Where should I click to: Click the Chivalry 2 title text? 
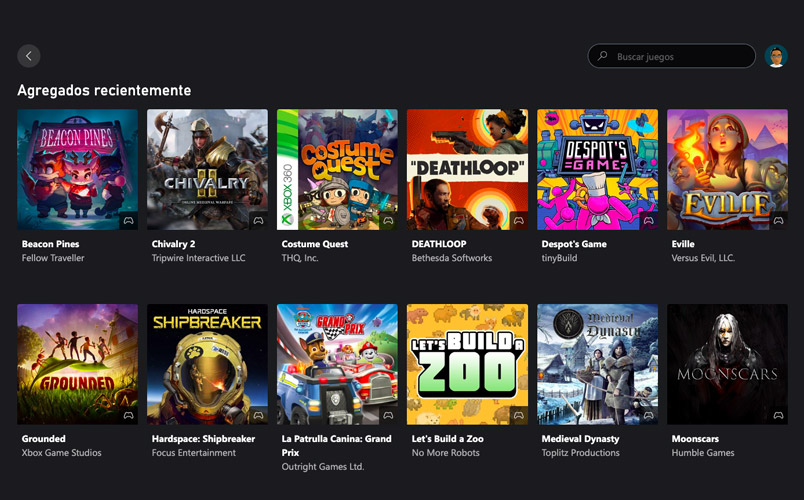[173, 244]
